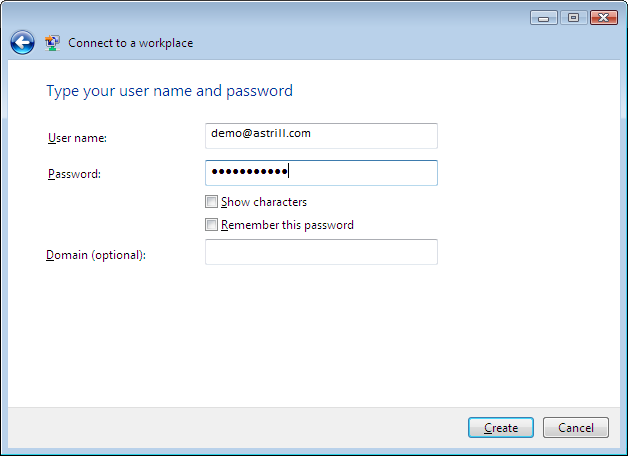Click the Password label
The image size is (628, 456).
point(74,174)
